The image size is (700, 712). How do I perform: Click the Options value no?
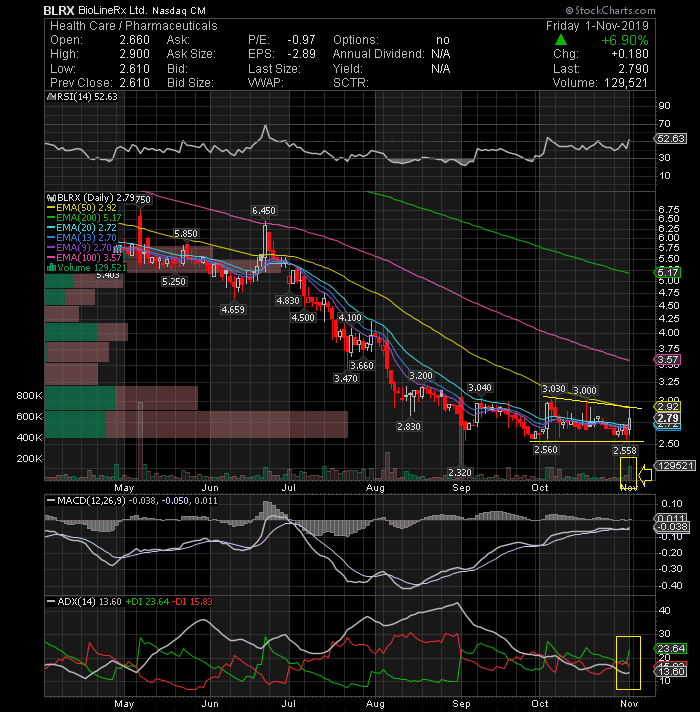443,40
